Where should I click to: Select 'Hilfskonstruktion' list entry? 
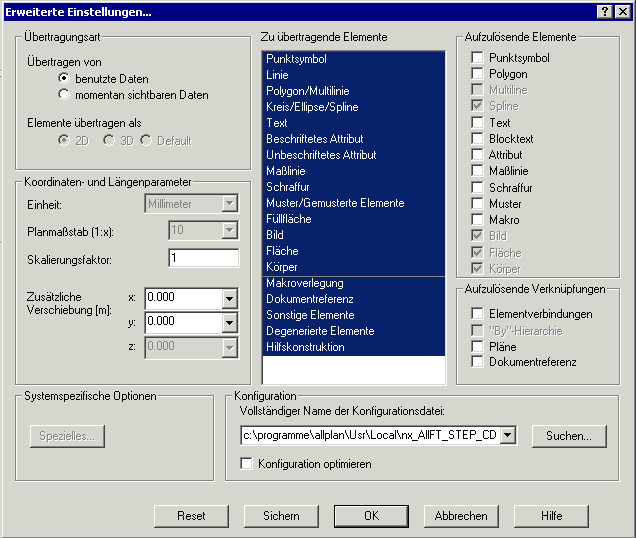354,347
